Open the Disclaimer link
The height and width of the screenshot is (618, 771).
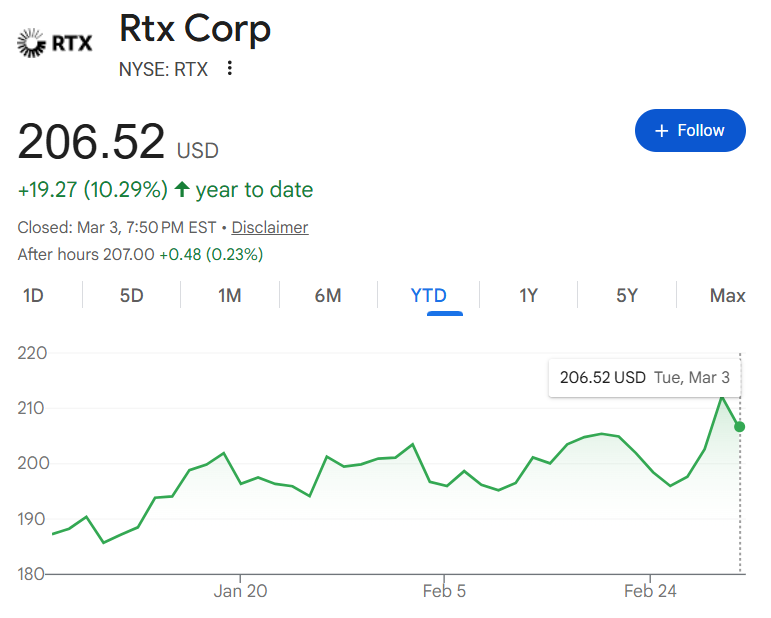(270, 227)
